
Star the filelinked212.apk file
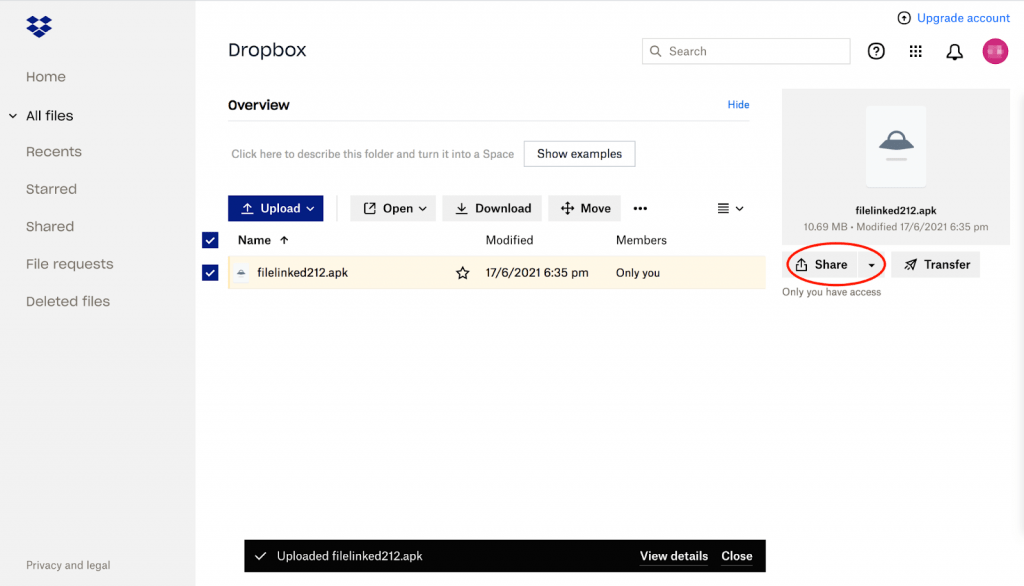[462, 273]
